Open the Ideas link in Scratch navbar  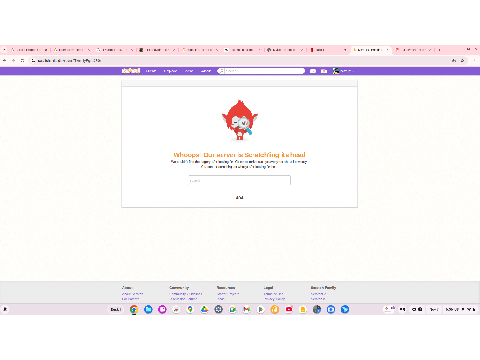[189, 71]
